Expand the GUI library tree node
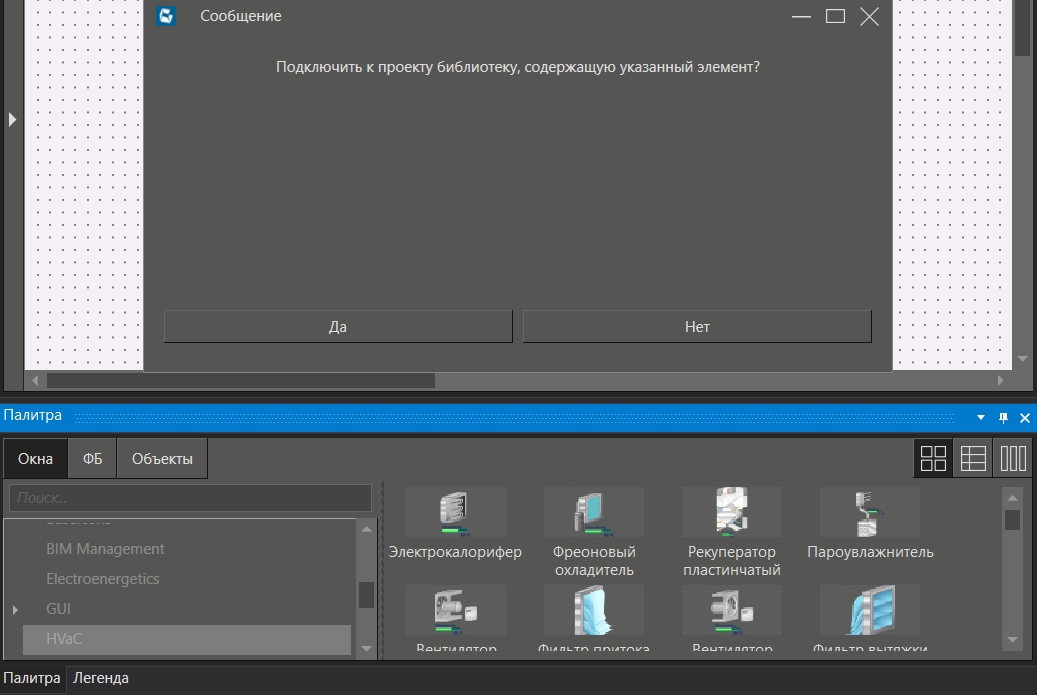Image resolution: width=1037 pixels, height=695 pixels. click(15, 609)
